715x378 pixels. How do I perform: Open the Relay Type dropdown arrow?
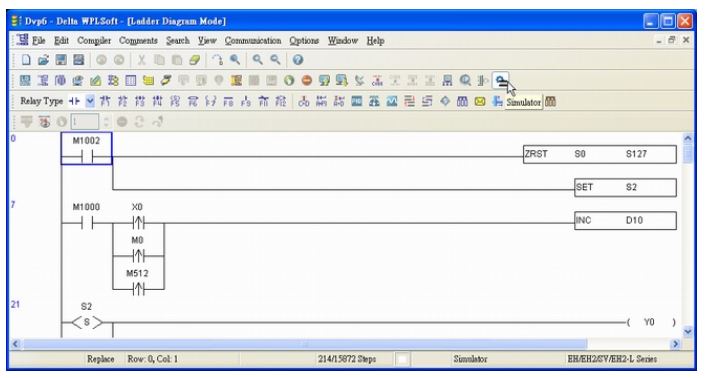(x=90, y=101)
